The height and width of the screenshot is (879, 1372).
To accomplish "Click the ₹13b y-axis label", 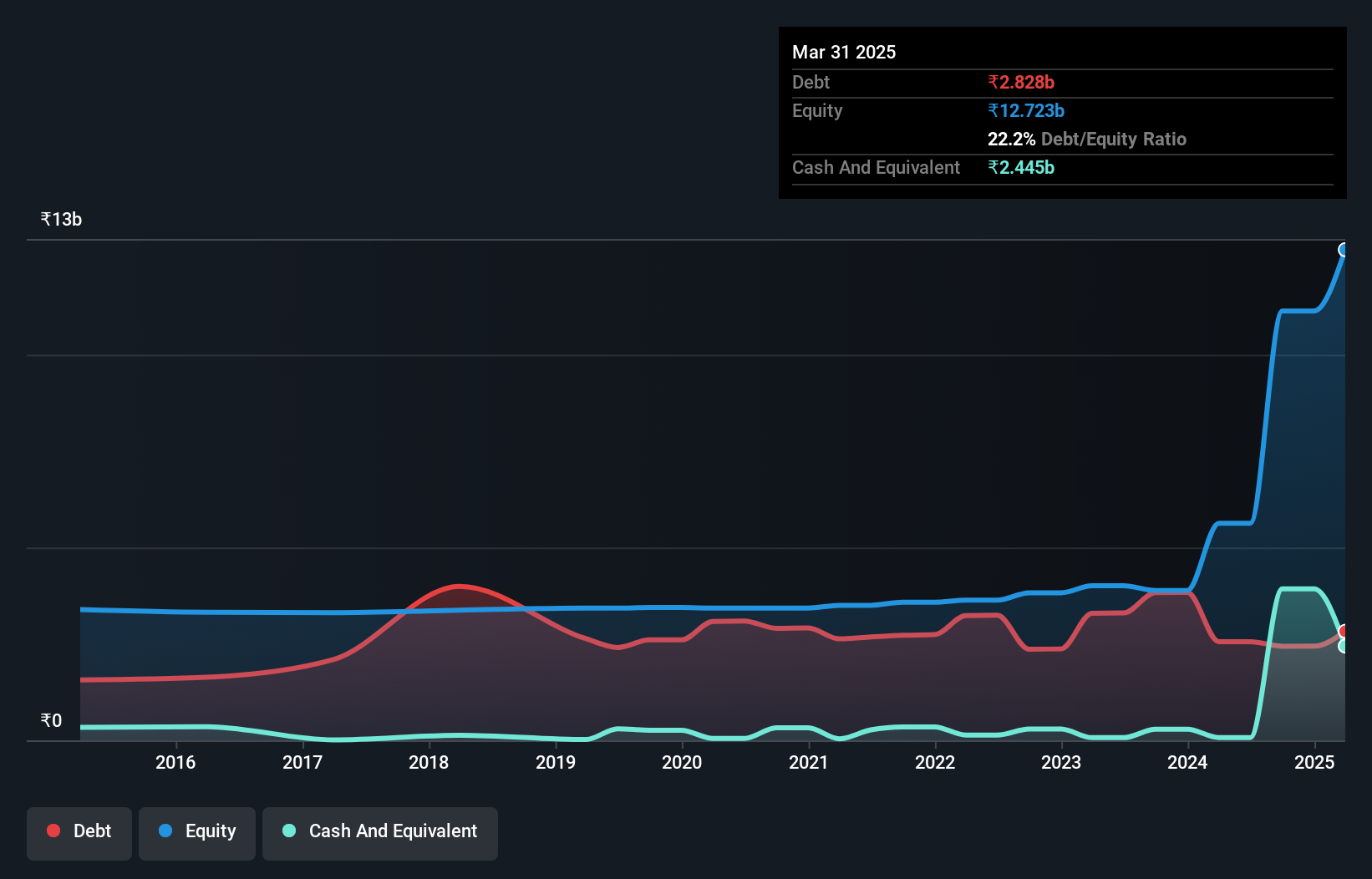I will (x=61, y=219).
